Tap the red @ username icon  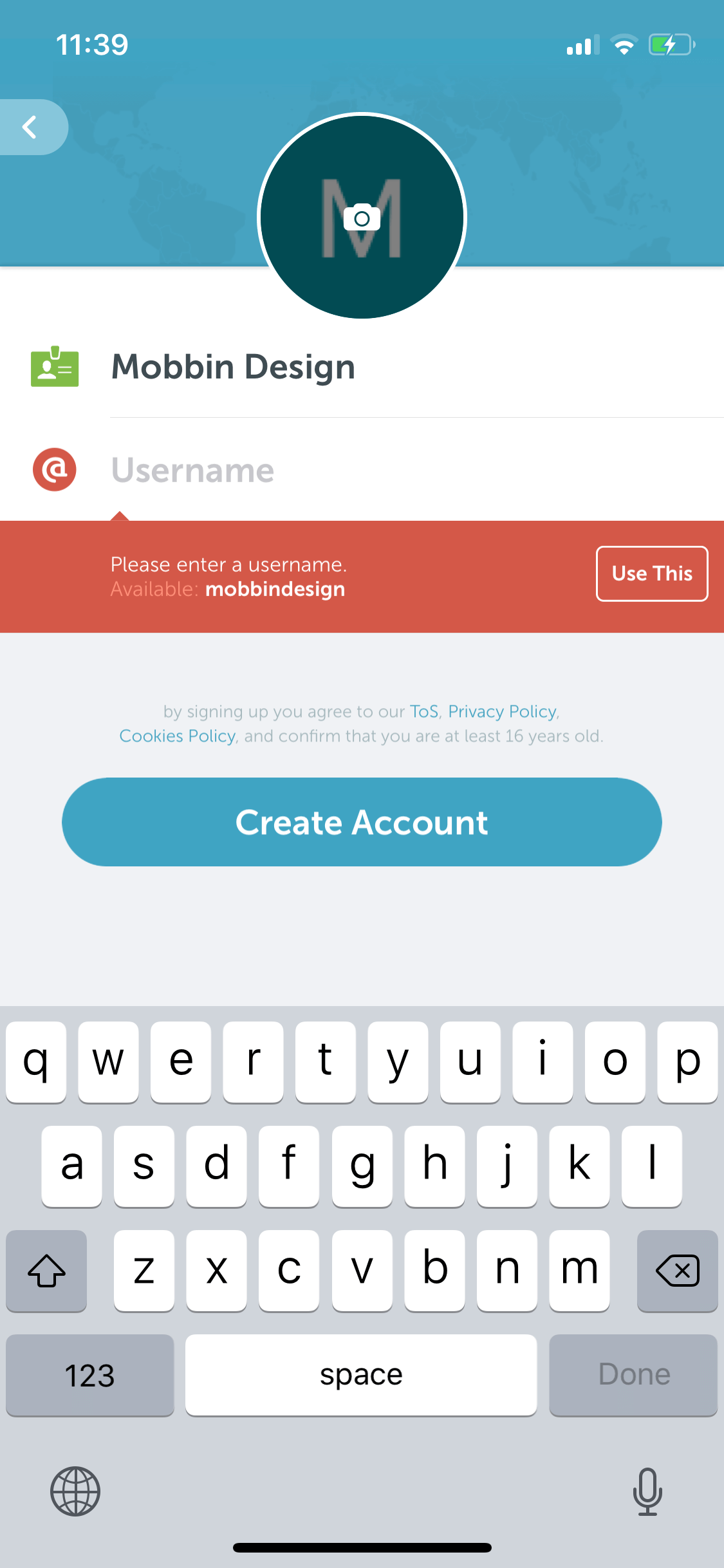[x=55, y=469]
